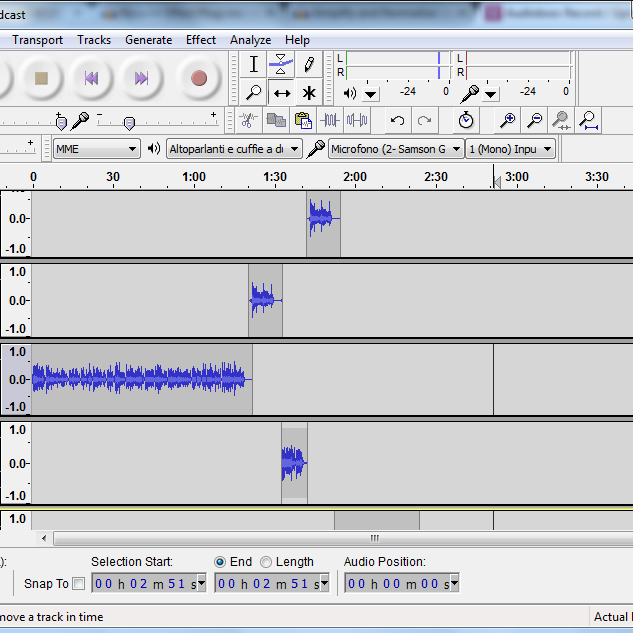Select the End radio button
The image size is (633, 633).
220,562
